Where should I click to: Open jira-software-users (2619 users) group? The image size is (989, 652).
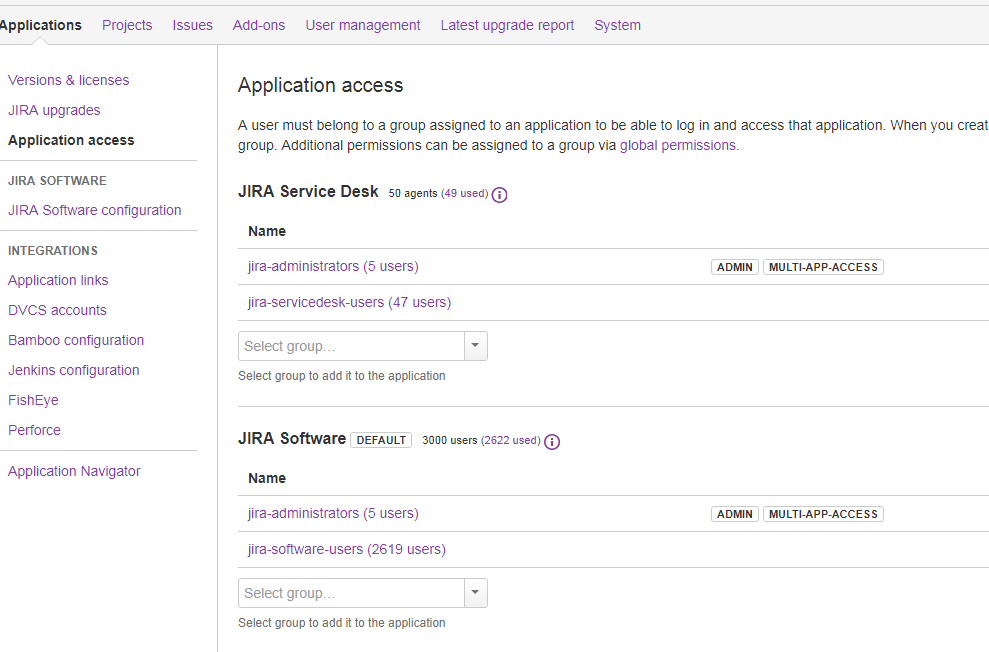(346, 549)
